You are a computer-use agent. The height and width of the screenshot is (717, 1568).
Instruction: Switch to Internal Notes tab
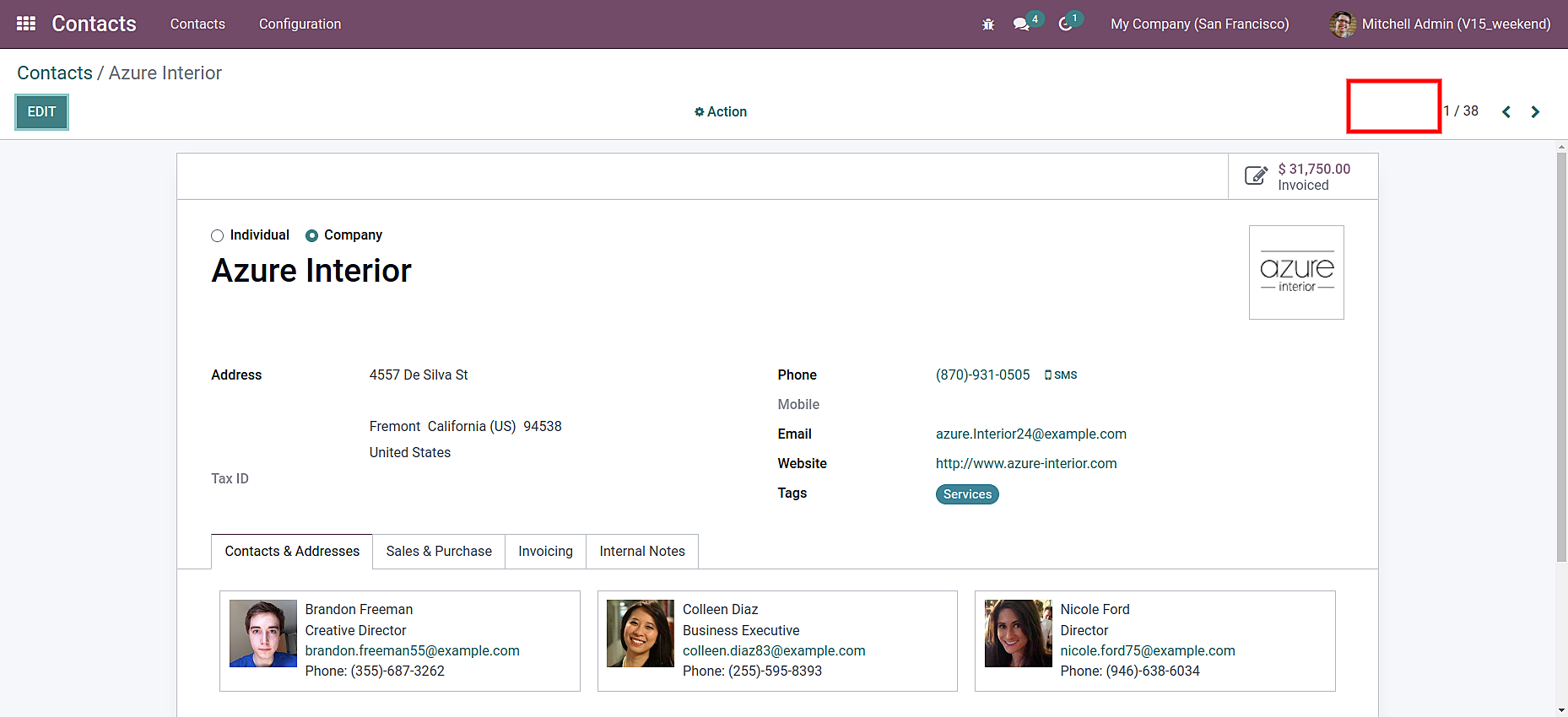click(x=642, y=552)
